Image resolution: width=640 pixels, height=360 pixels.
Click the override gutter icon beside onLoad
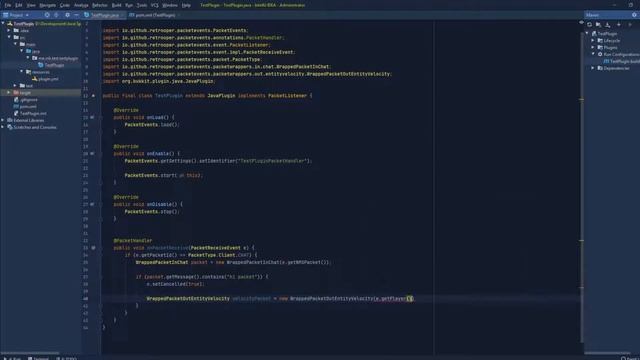pos(92,117)
